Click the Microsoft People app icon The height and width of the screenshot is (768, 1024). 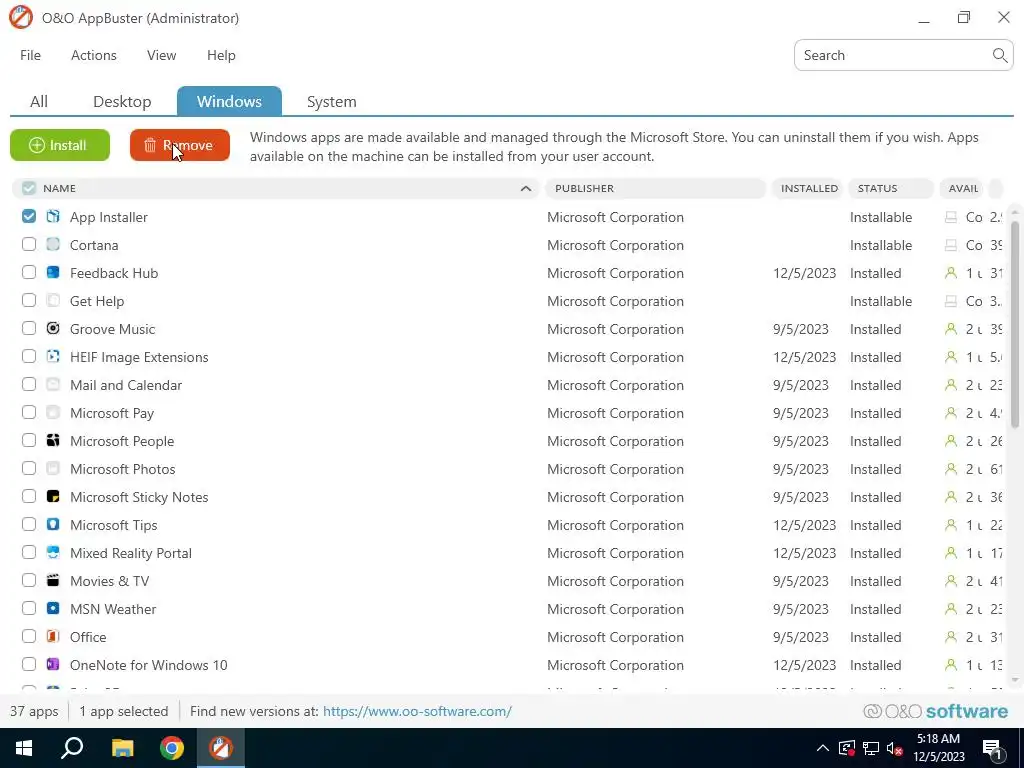[x=53, y=440]
